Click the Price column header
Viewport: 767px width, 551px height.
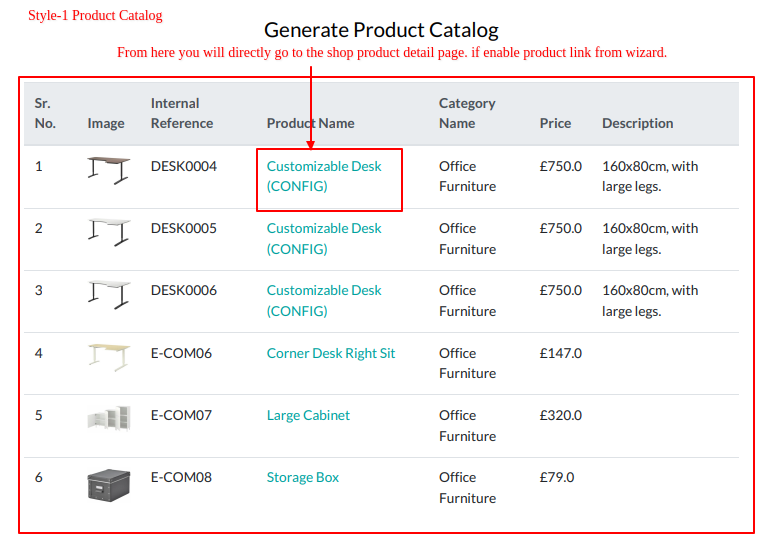[x=555, y=123]
